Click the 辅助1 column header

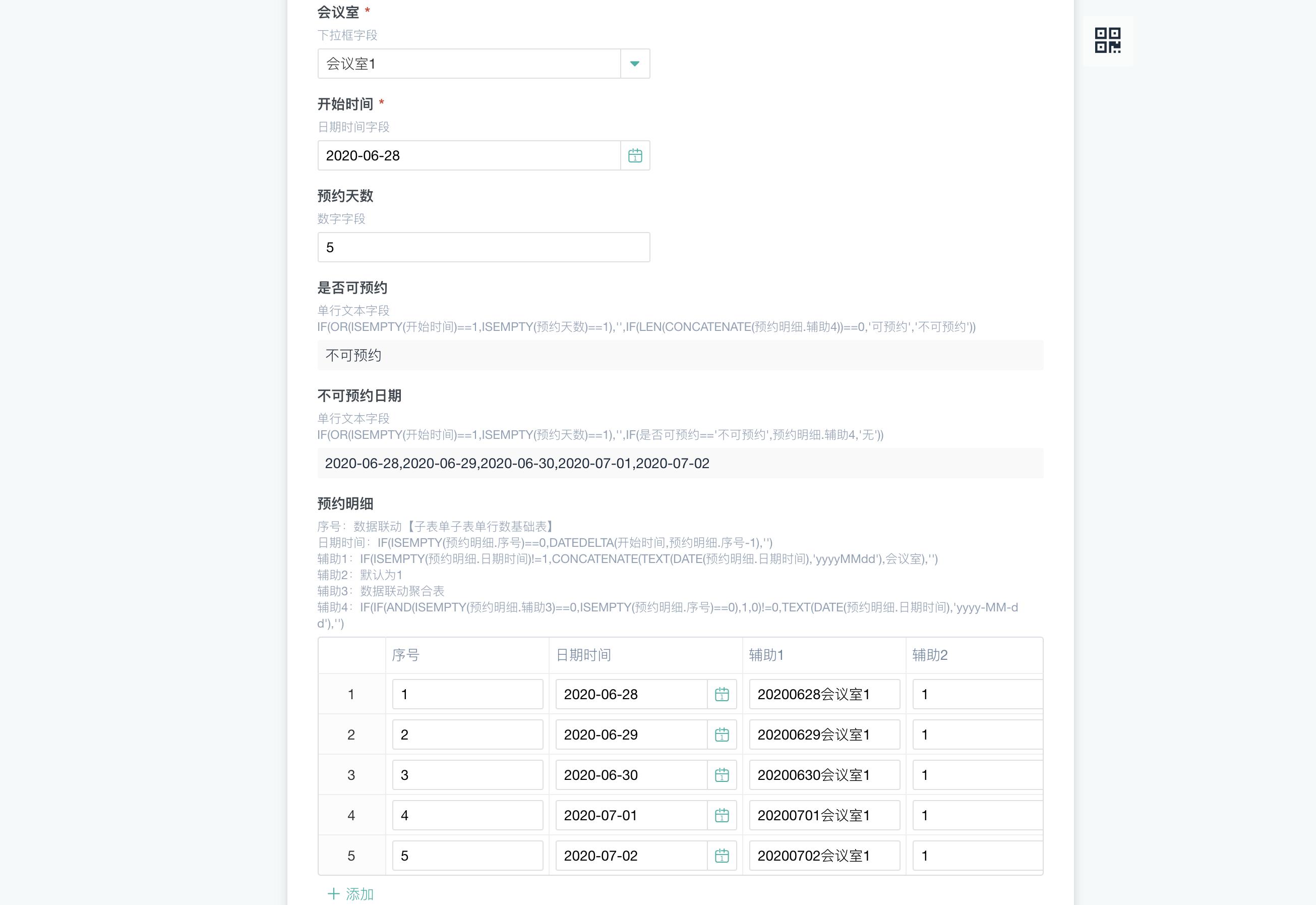[x=766, y=655]
